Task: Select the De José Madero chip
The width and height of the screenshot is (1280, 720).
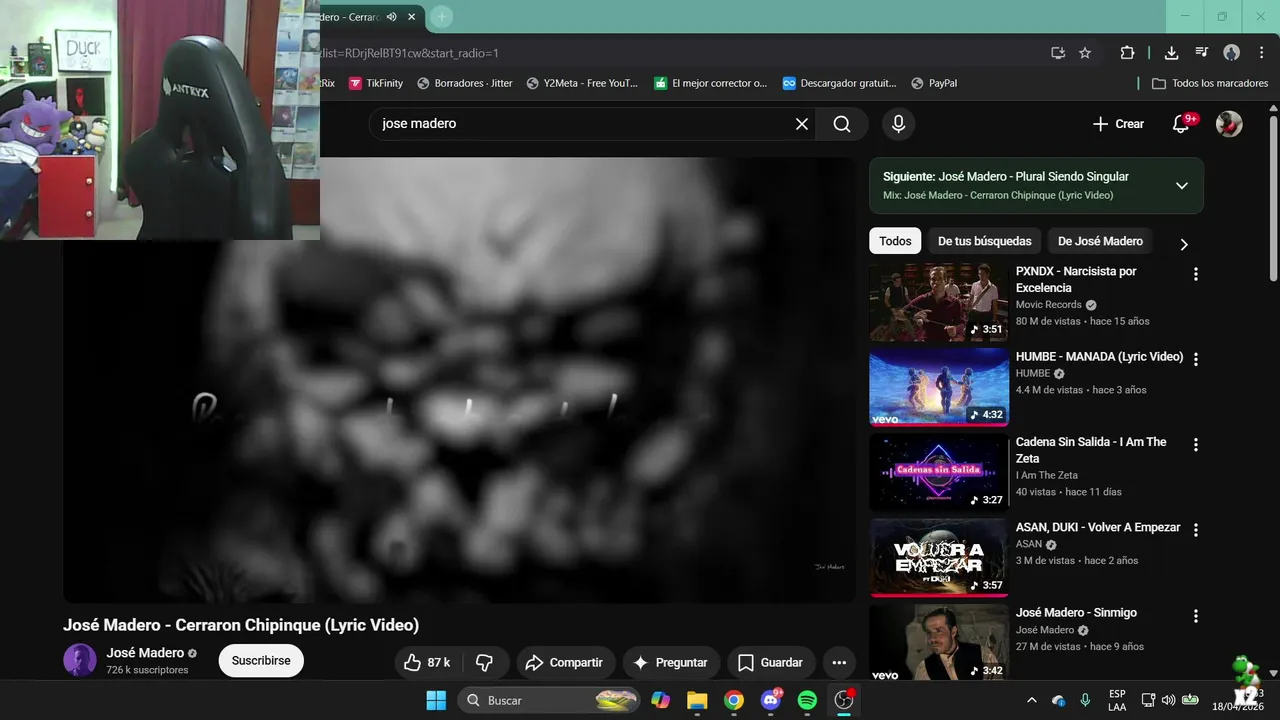Action: [x=1100, y=241]
